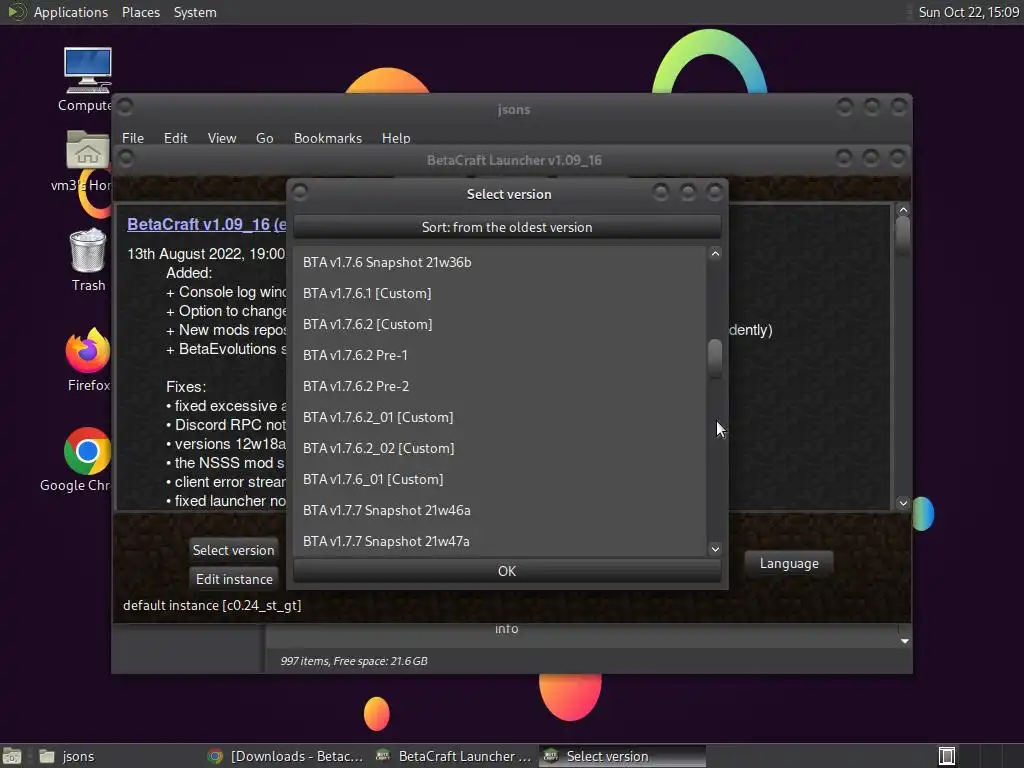The image size is (1024, 768).
Task: Switch to Select version taskbar entry
Action: (x=622, y=756)
